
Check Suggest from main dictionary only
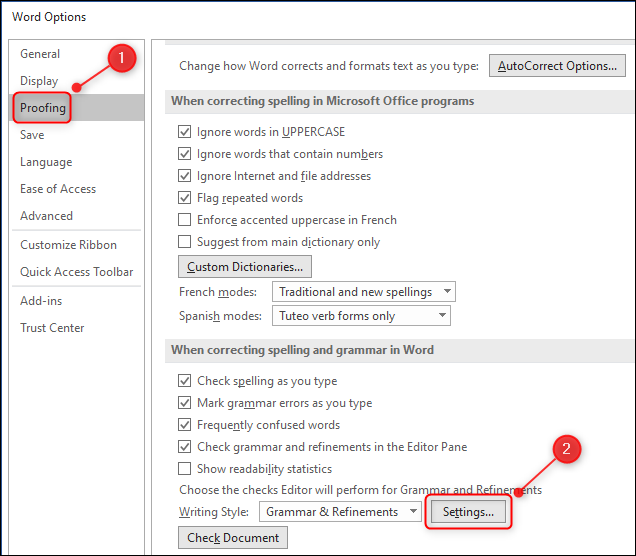click(x=185, y=241)
